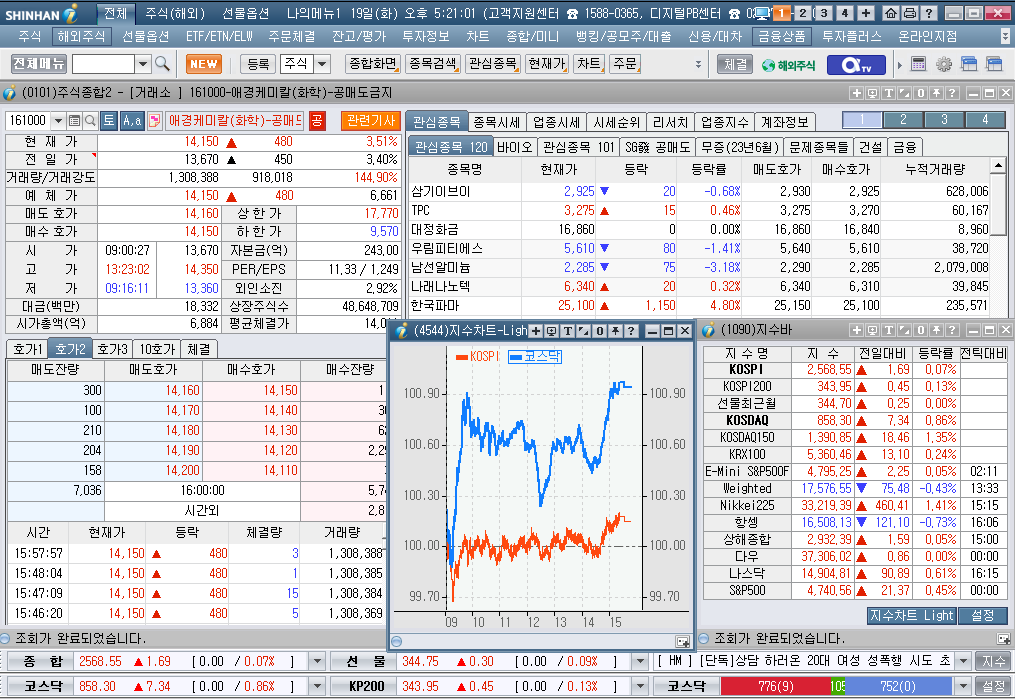This screenshot has width=1015, height=699.
Task: Click the 전체메뉴 button
Action: click(x=39, y=63)
